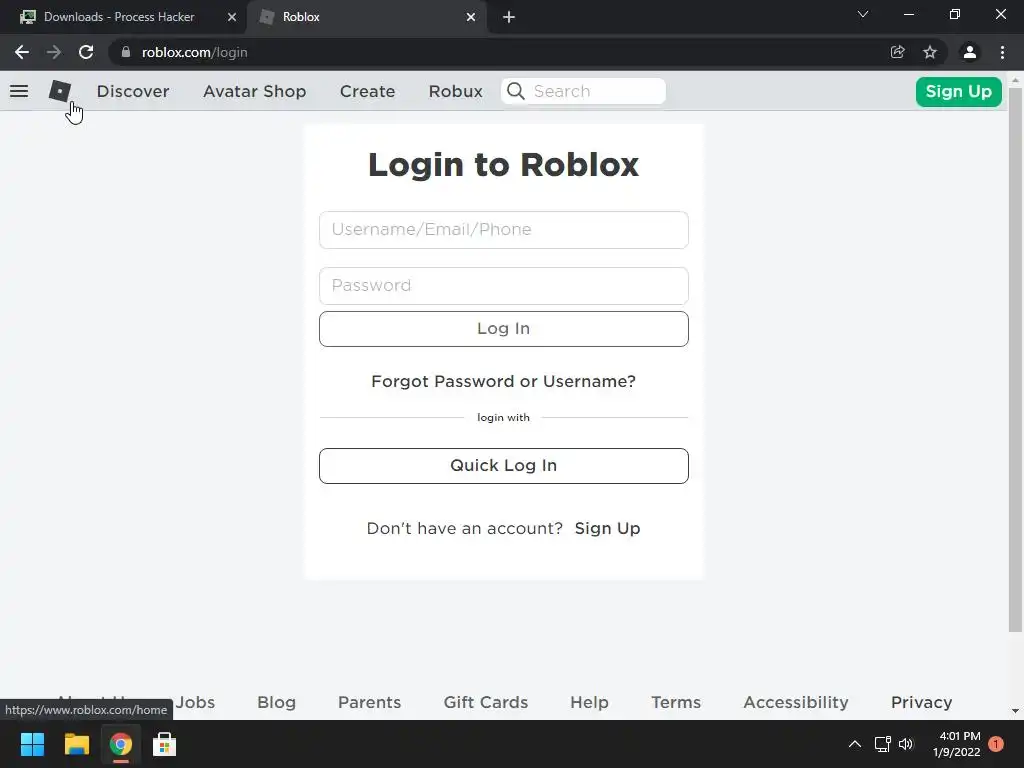Click the Chrome forward arrow
Screen dimensions: 1024x768
coord(54,52)
